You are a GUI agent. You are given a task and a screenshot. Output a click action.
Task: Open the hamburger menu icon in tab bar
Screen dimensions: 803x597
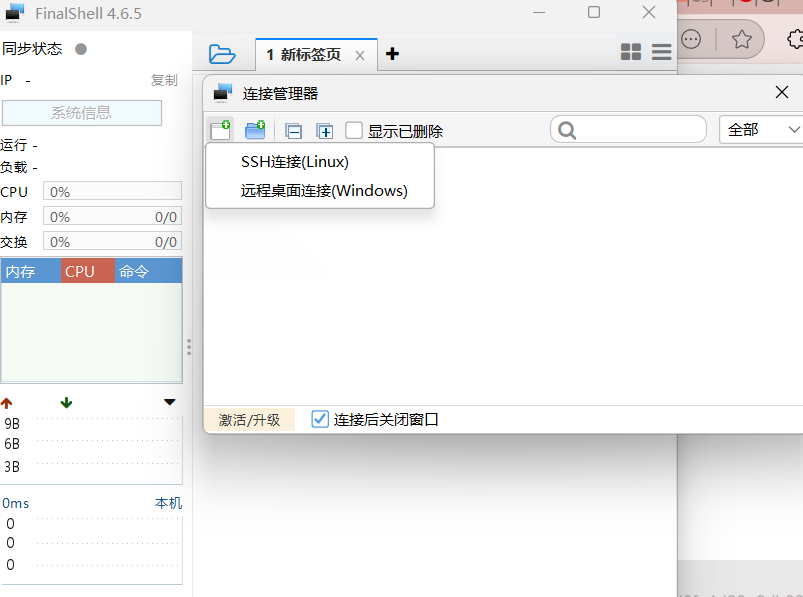click(662, 52)
